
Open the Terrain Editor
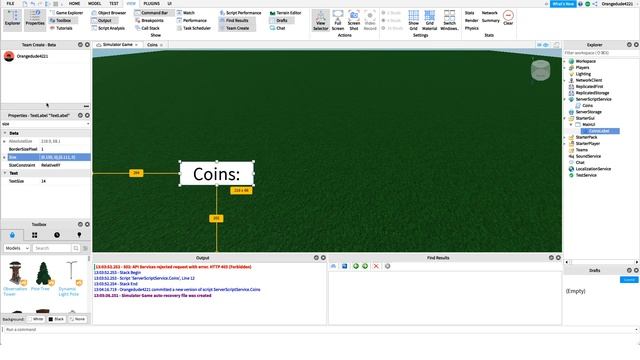point(285,13)
